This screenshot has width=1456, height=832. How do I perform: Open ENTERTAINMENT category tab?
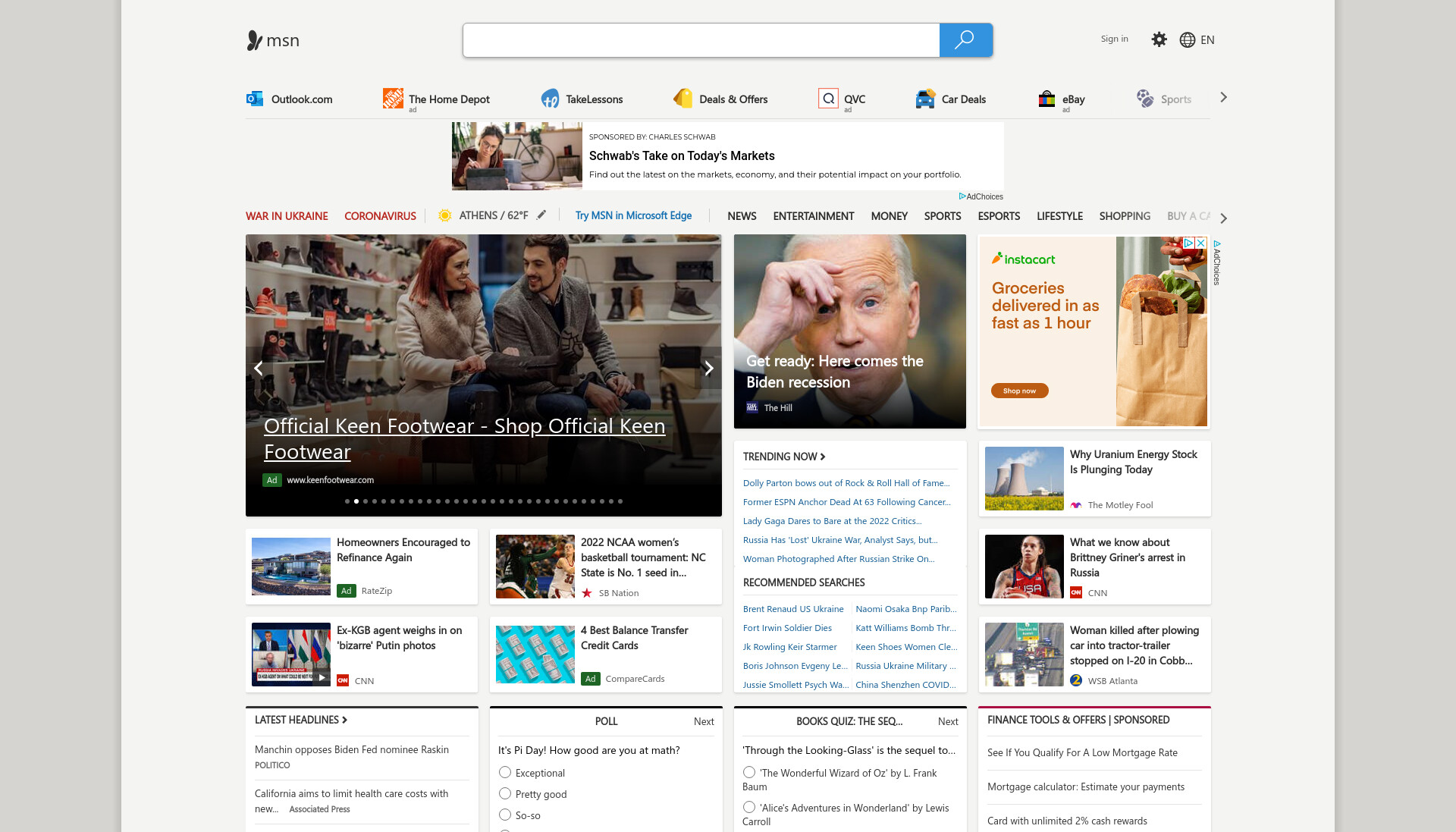point(814,216)
